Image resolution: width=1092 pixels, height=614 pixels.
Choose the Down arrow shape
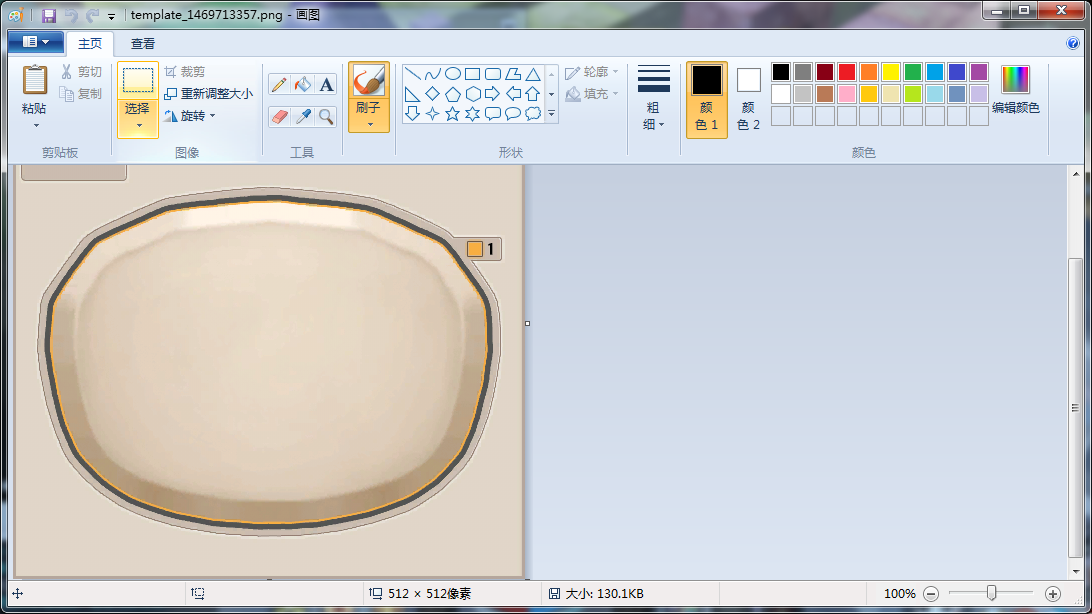[x=412, y=113]
